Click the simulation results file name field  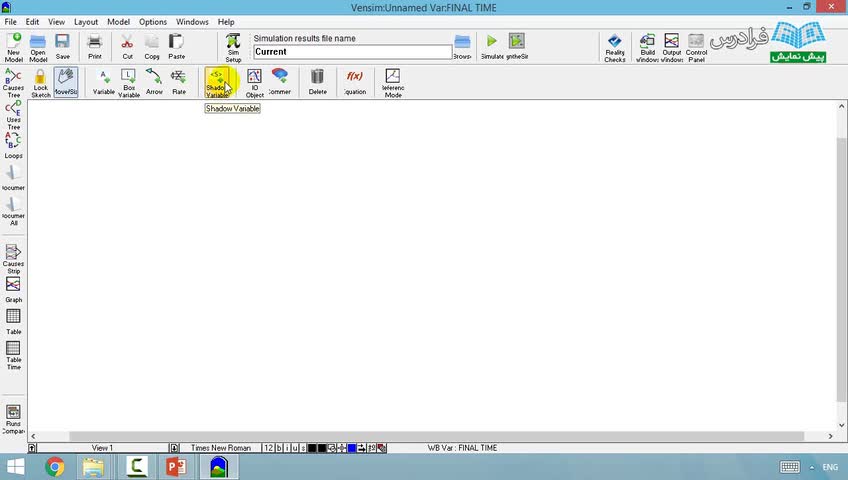tap(353, 52)
